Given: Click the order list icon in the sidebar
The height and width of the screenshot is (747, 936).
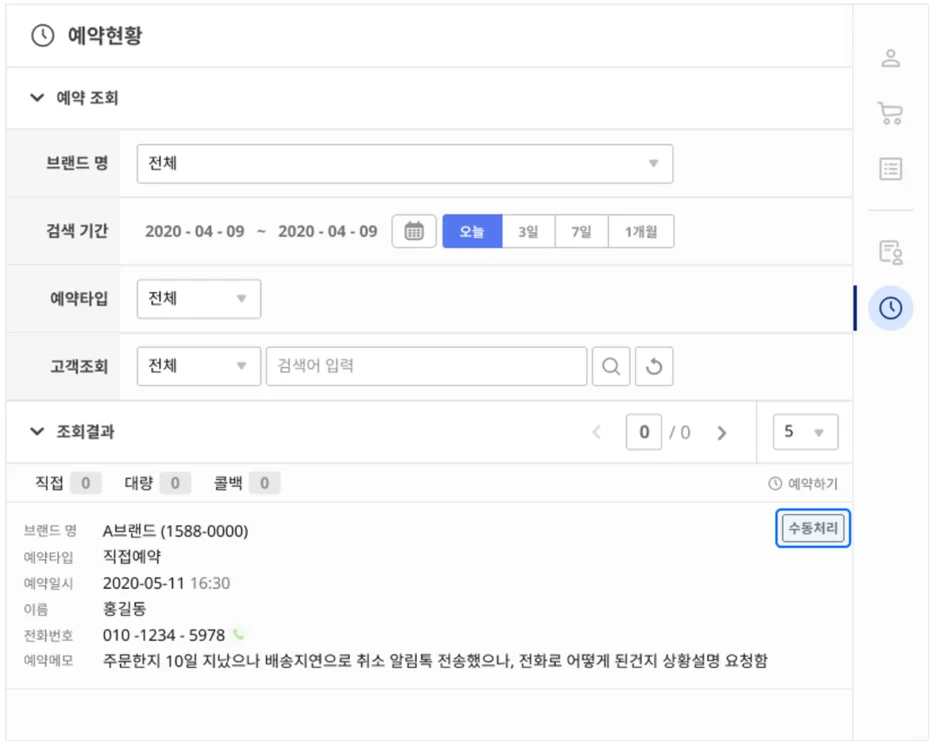Looking at the screenshot, I should 891,169.
